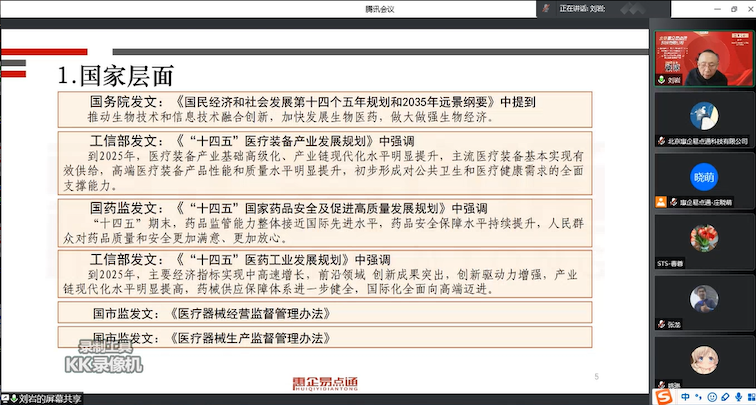Click the slide heading 1.国家层面
The image size is (756, 405).
click(116, 76)
